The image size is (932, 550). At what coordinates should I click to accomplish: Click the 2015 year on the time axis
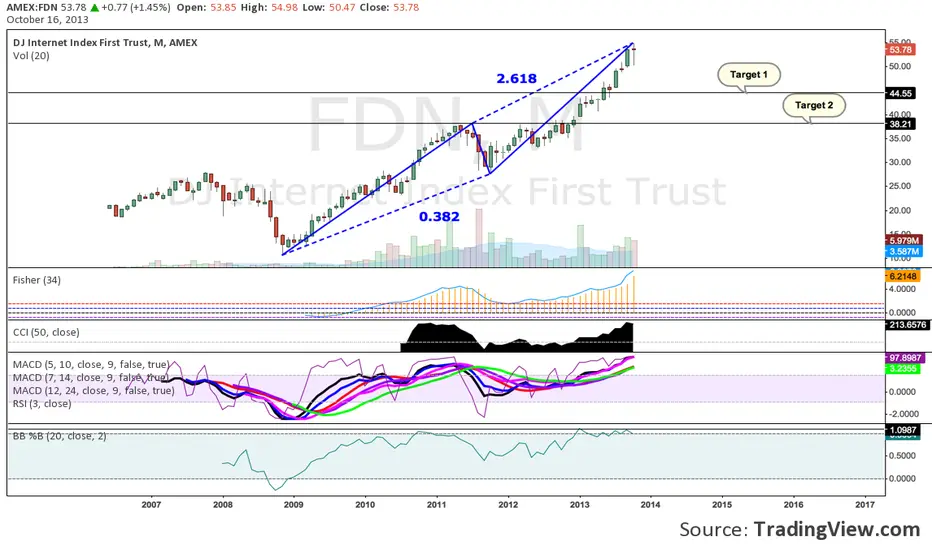pyautogui.click(x=722, y=505)
